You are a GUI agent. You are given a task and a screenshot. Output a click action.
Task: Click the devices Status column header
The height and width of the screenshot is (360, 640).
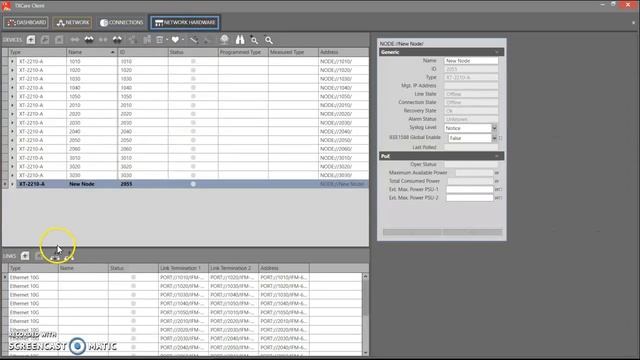193,52
